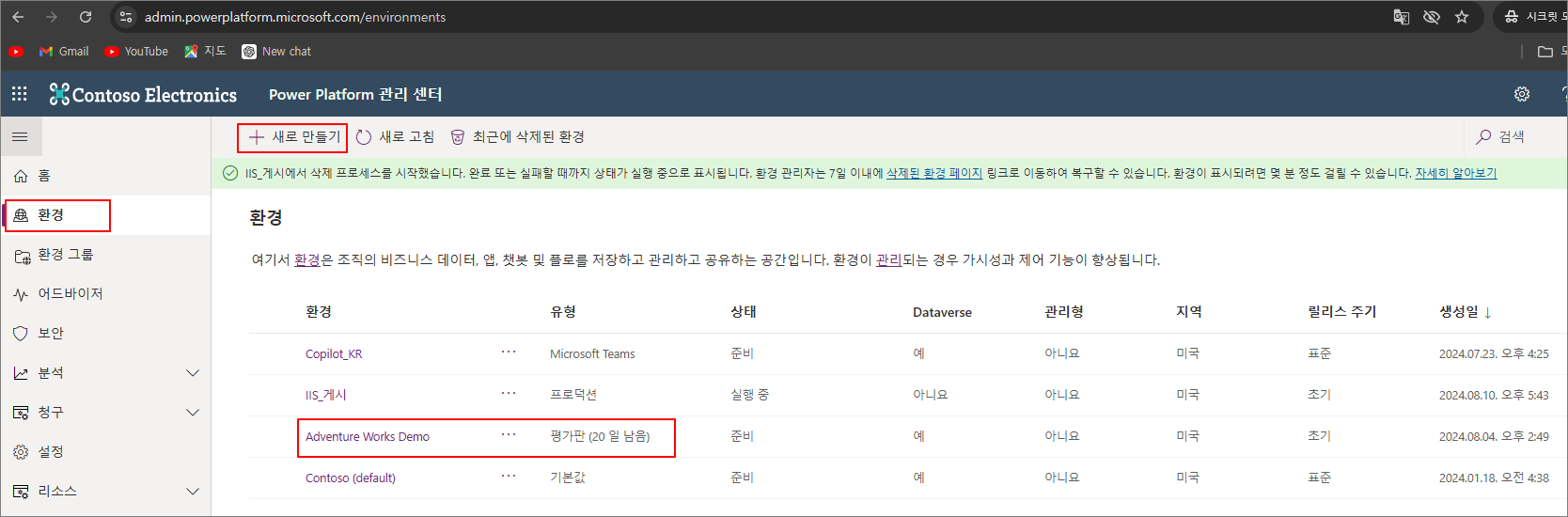Select 환경 in navigation
Viewport: 1568px width, 517px height.
[105, 215]
